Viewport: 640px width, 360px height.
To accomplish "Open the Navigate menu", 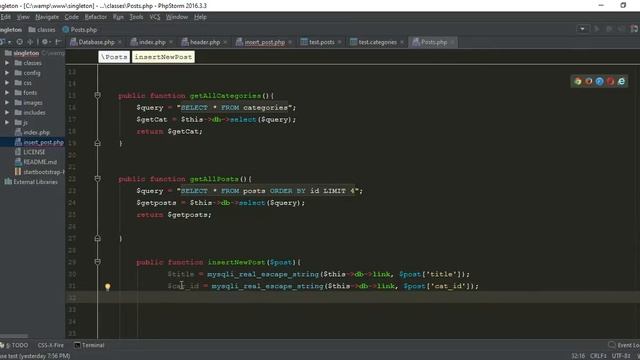I will [x=47, y=17].
